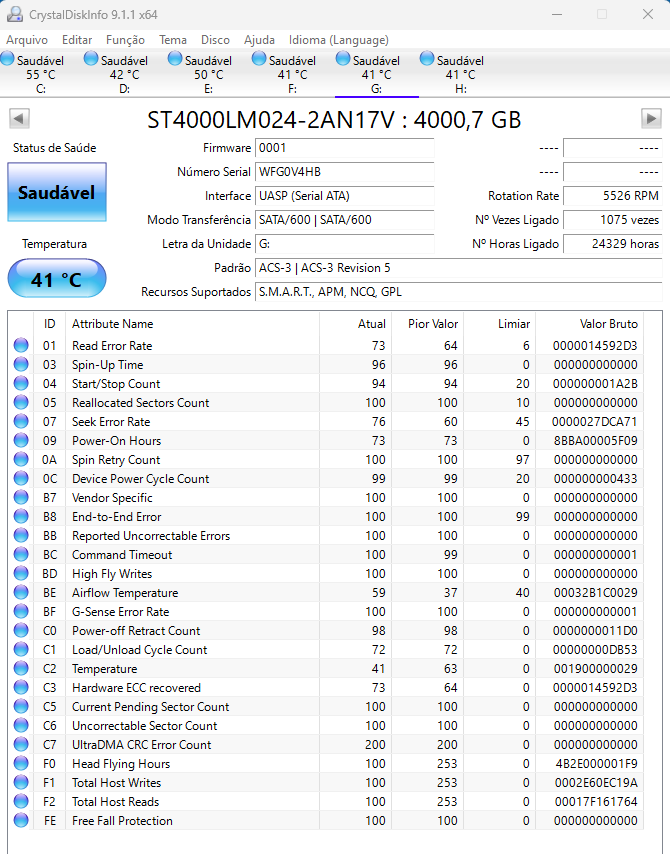Screen dimensions: 670x854
Task: Select drive C: health status orb
Action: click(x=8, y=59)
